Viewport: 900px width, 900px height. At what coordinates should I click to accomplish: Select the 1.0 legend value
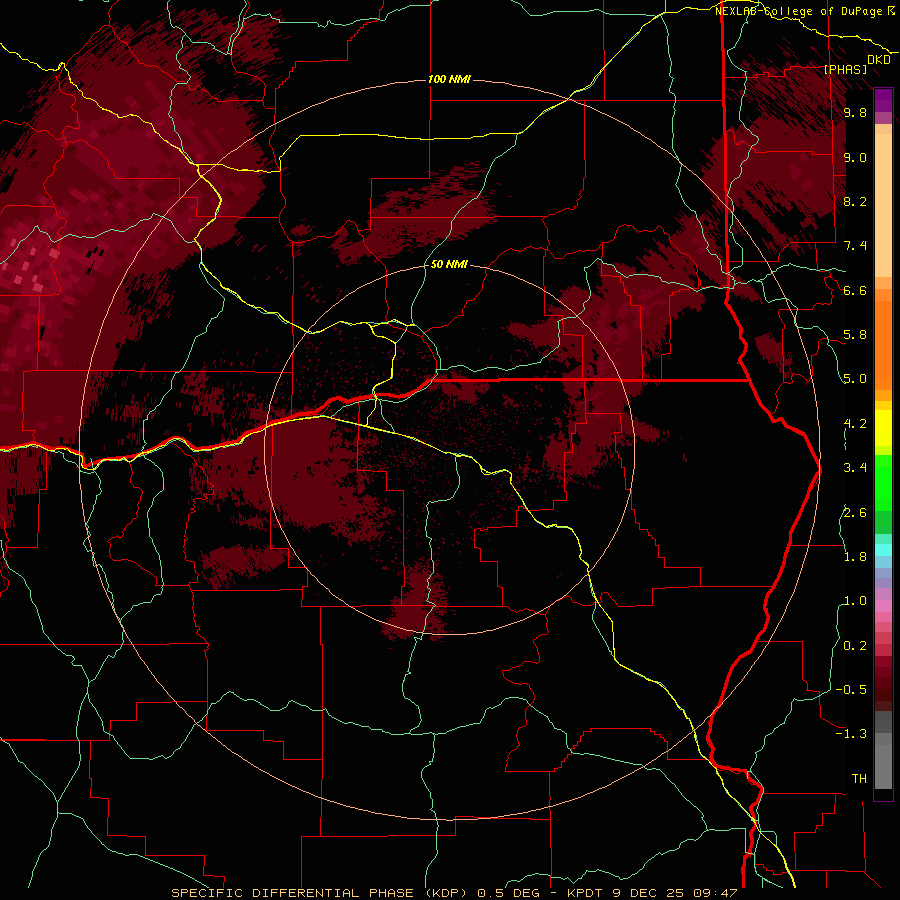(855, 601)
